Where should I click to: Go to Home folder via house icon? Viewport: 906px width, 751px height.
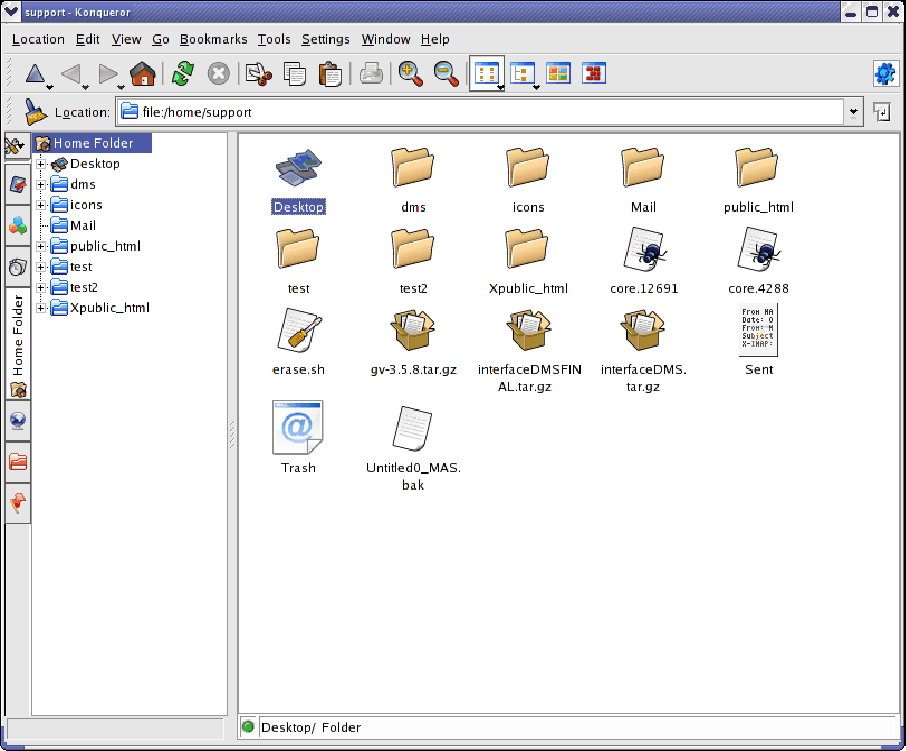tap(143, 73)
